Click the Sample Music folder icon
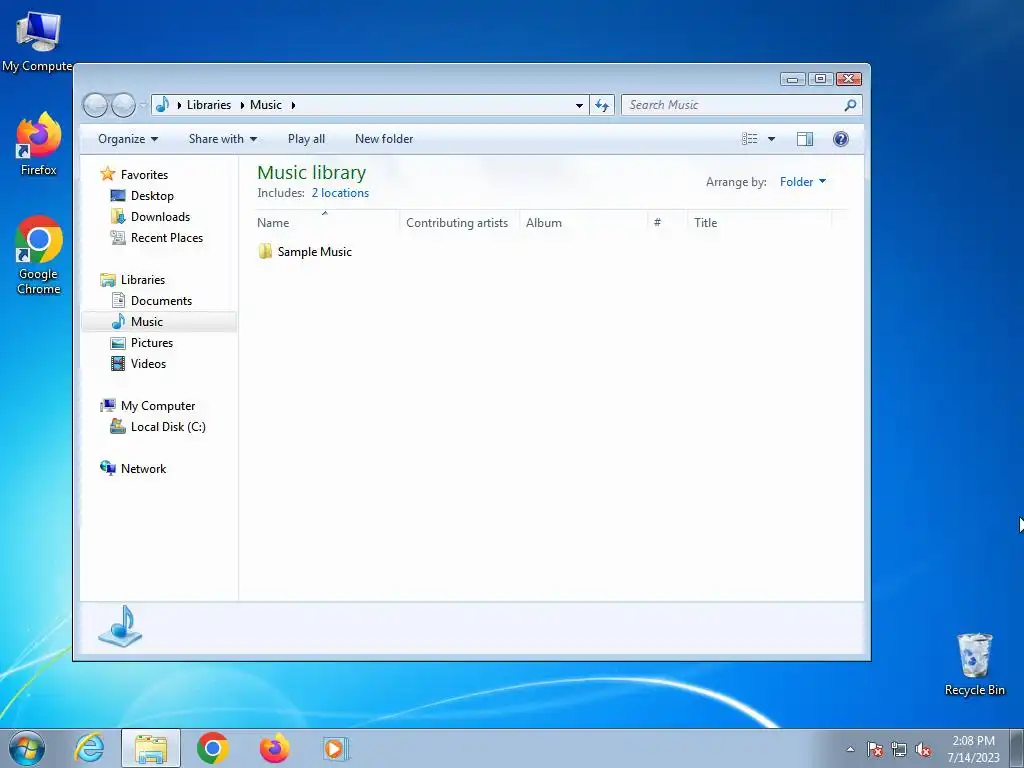This screenshot has width=1024, height=768. pyautogui.click(x=265, y=251)
